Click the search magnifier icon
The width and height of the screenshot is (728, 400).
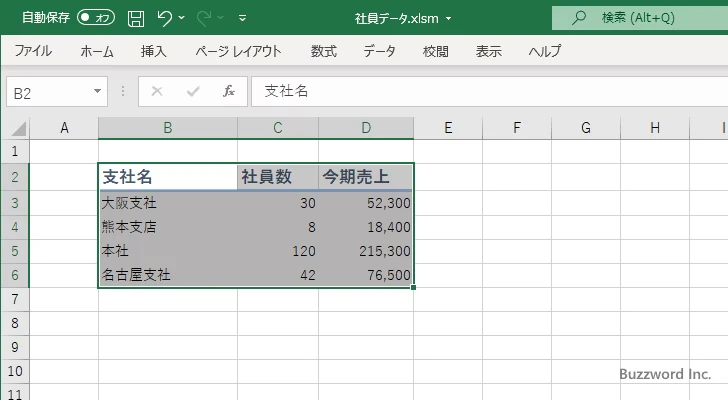[x=578, y=18]
